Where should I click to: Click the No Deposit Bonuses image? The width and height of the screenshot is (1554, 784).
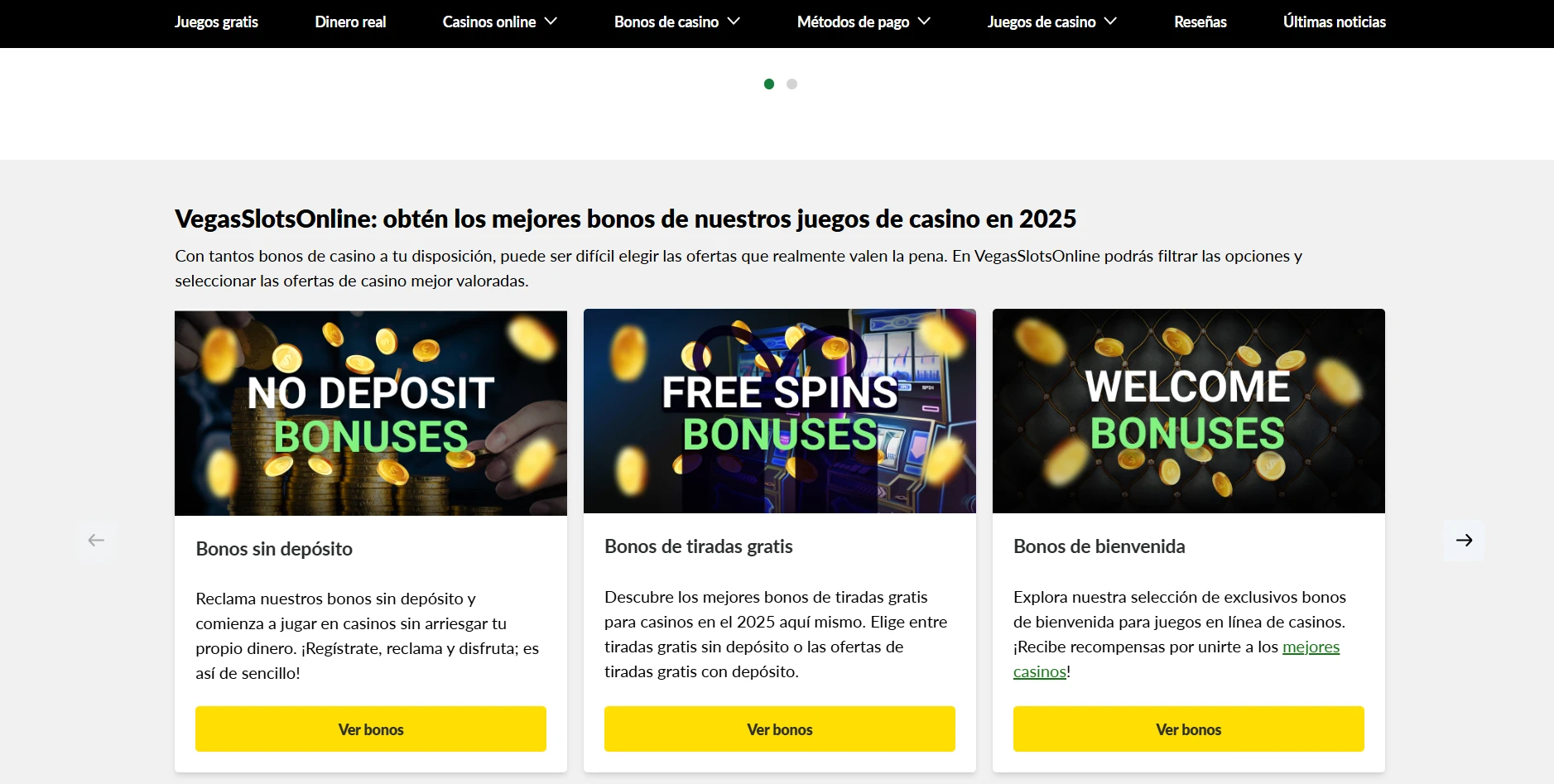tap(371, 413)
